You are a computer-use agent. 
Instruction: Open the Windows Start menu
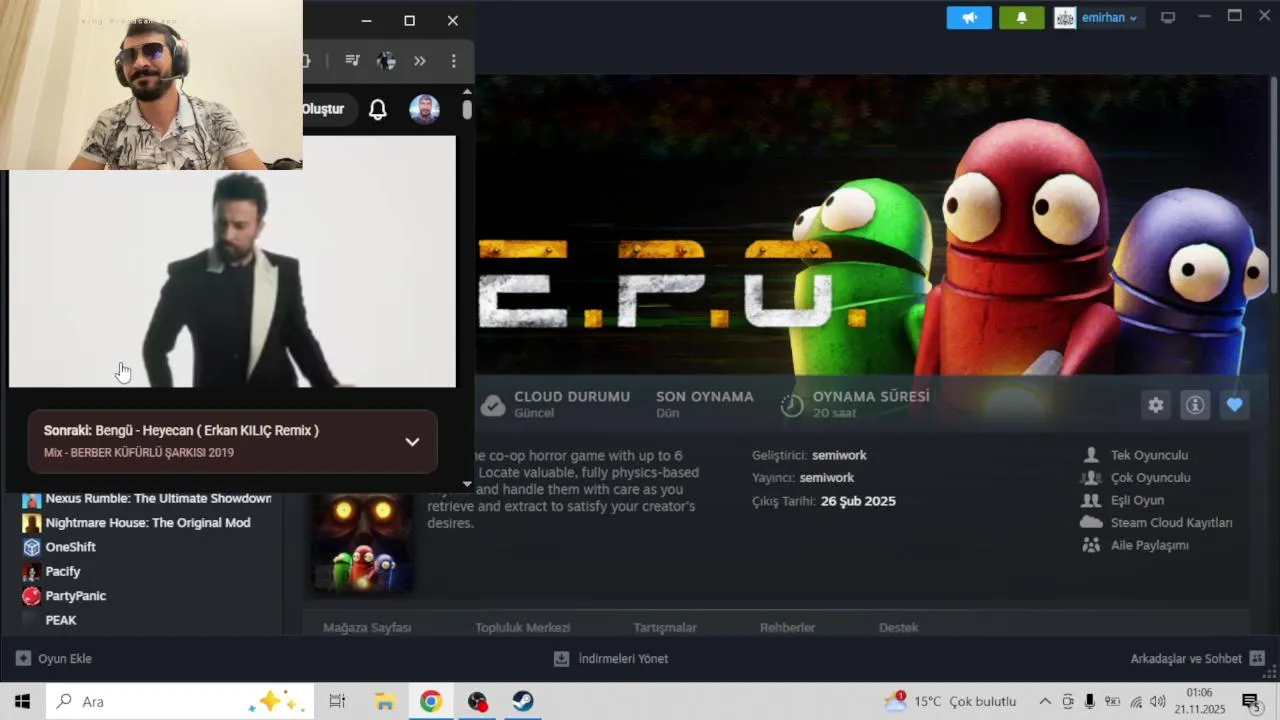tap(22, 701)
